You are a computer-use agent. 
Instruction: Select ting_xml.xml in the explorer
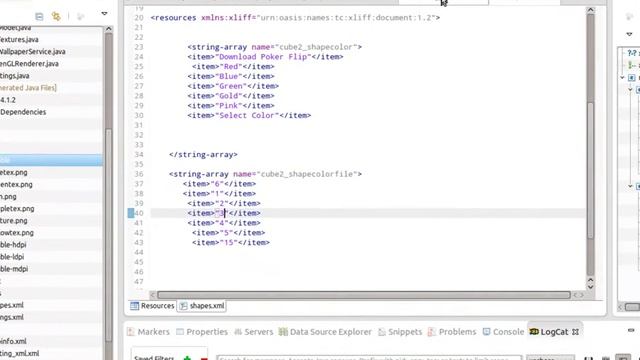click(20, 353)
